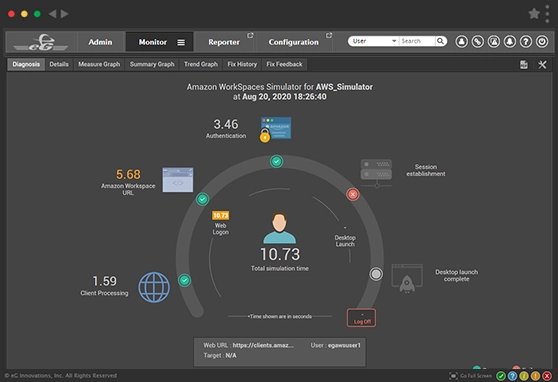Click the search magnifier icon
Image resolution: width=558 pixels, height=382 pixels.
coord(441,41)
